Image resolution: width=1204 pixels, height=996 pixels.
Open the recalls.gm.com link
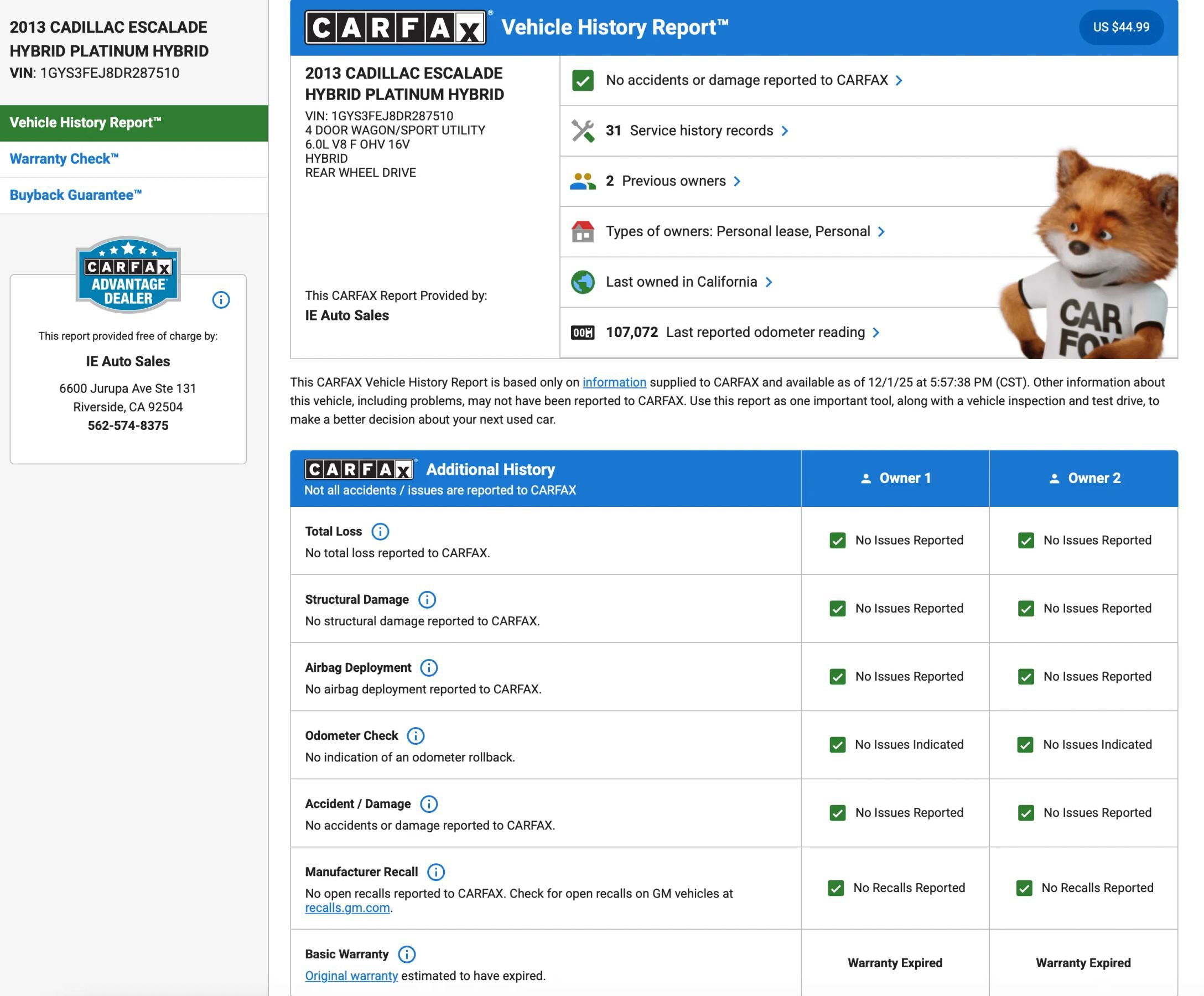[347, 908]
